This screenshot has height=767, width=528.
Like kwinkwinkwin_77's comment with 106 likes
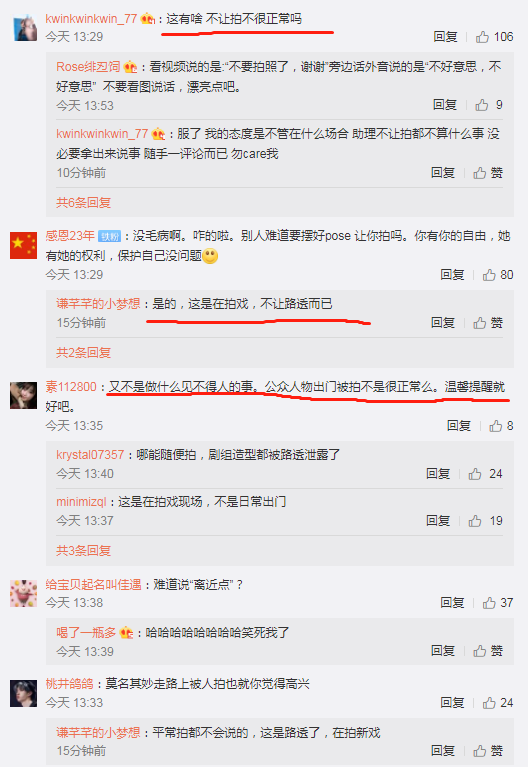pos(494,37)
